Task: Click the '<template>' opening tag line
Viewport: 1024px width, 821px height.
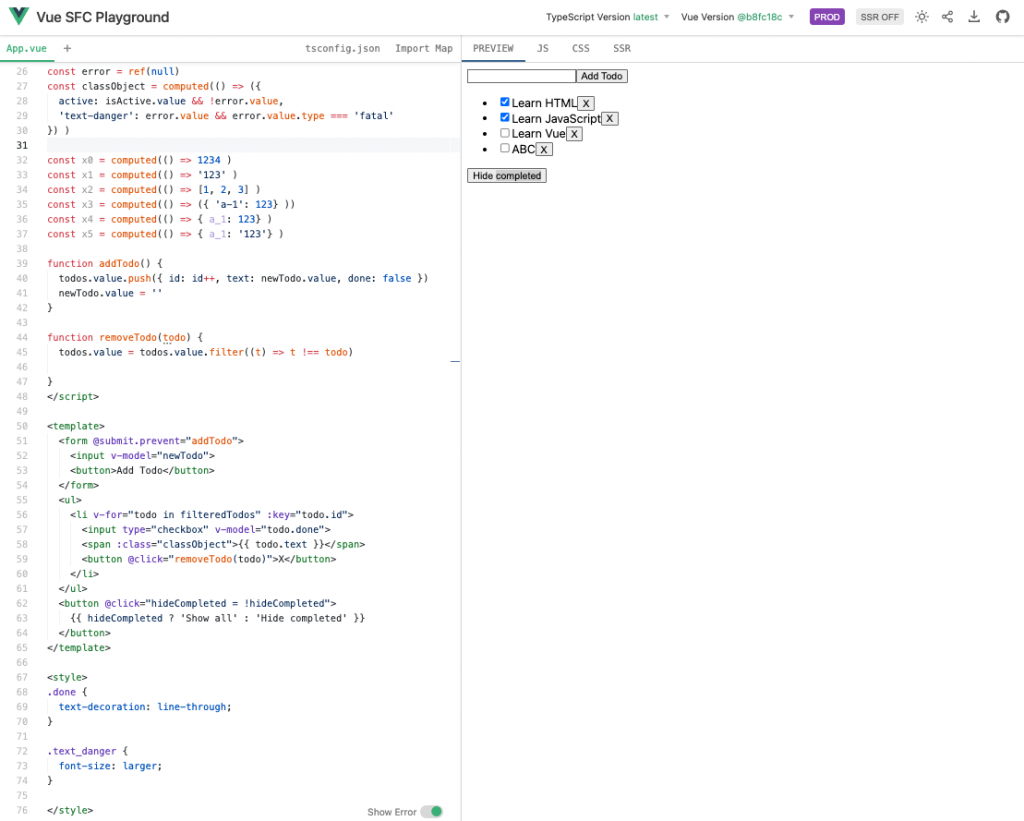Action: [76, 426]
